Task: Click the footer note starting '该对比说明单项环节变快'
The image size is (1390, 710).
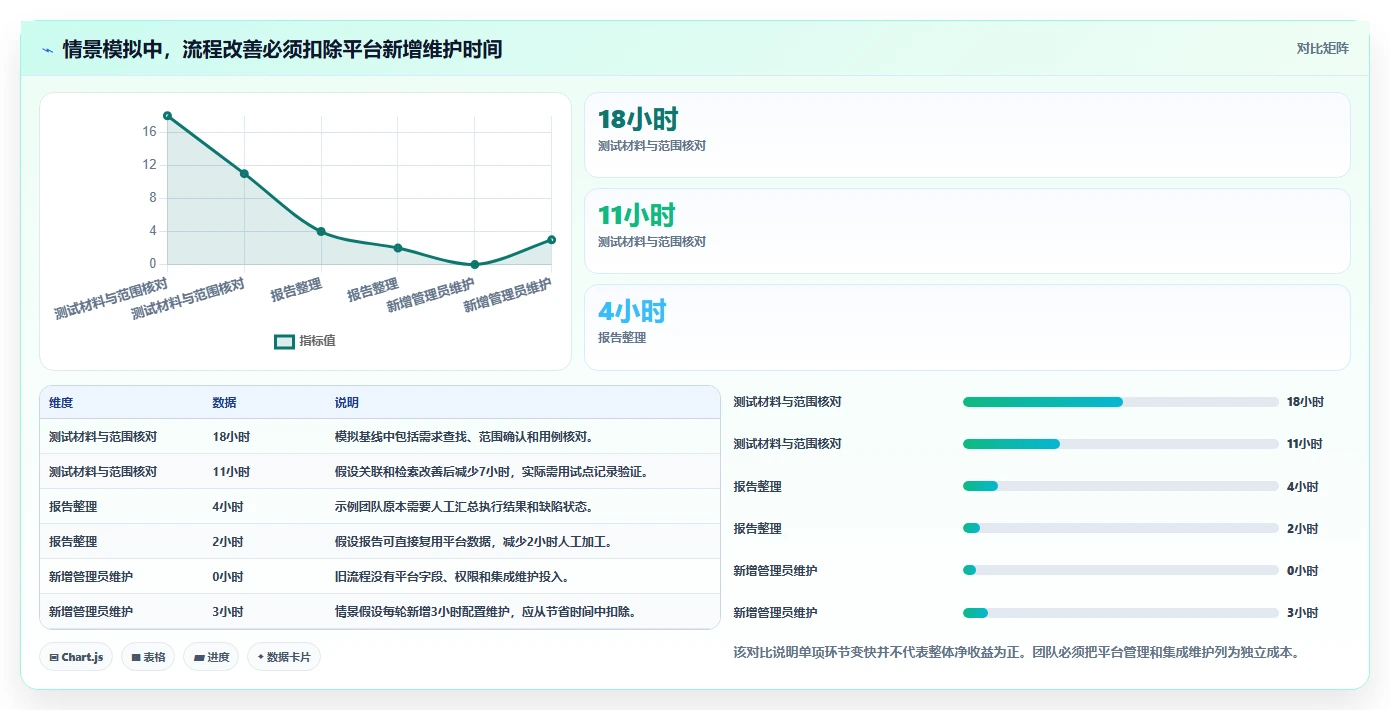Action: (x=1016, y=653)
